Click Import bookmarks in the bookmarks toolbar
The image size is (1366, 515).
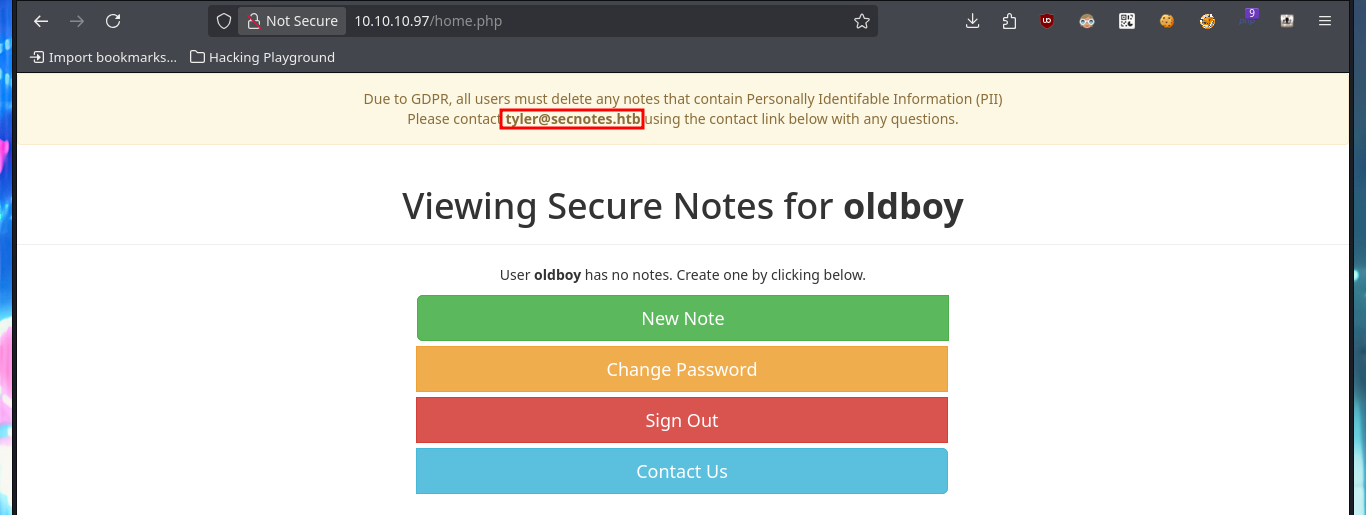(103, 57)
